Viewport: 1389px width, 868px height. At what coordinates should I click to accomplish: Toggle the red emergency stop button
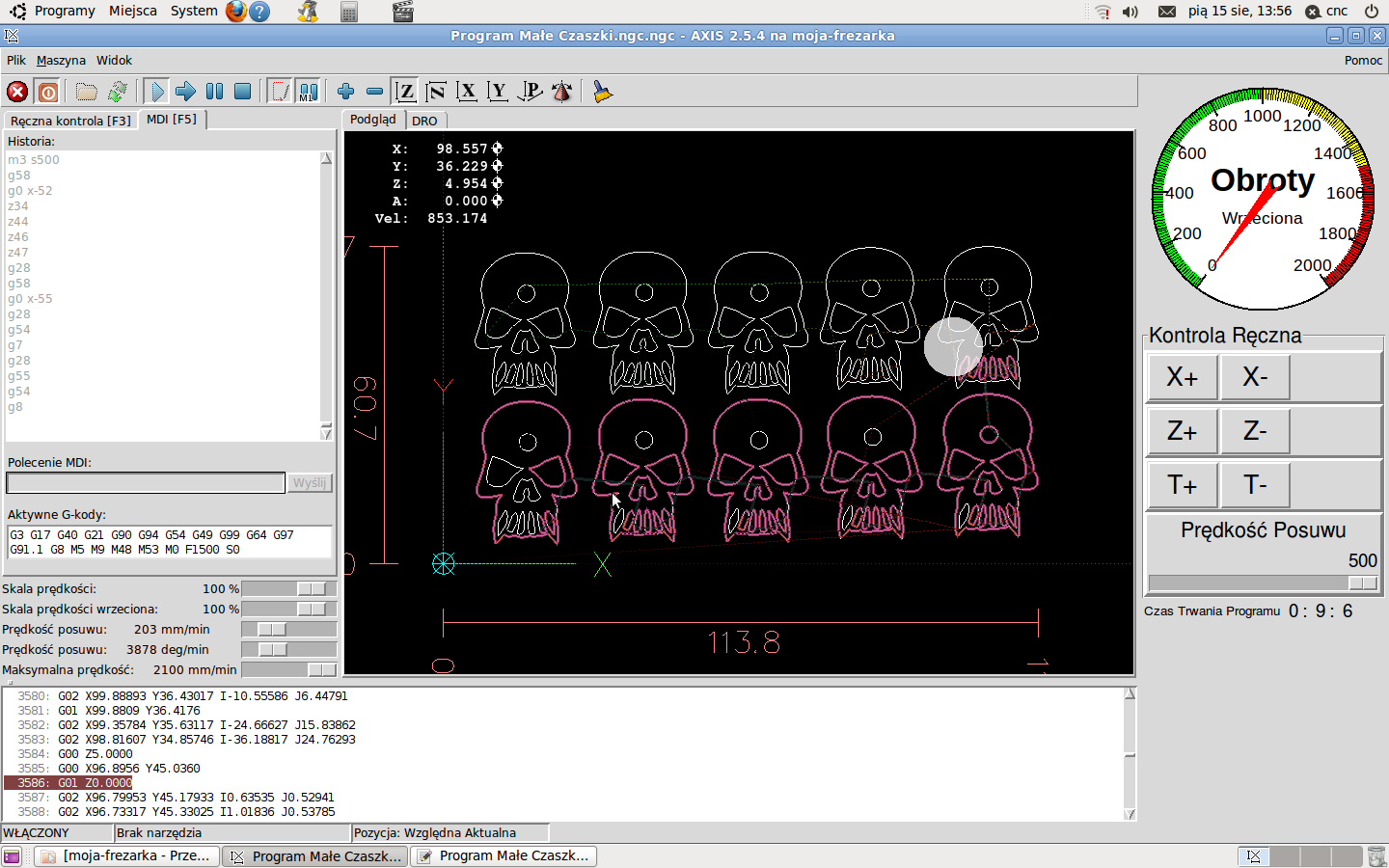coord(17,92)
